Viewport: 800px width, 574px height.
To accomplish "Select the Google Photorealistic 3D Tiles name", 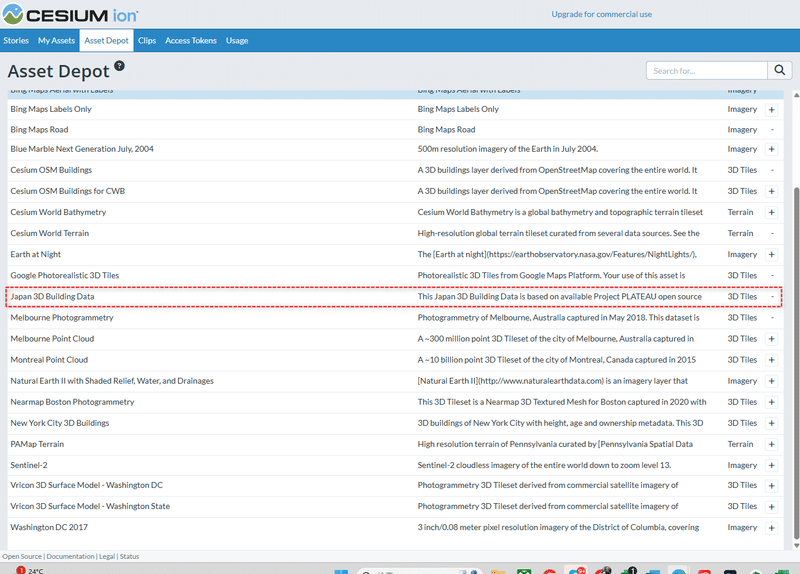I will 65,276.
